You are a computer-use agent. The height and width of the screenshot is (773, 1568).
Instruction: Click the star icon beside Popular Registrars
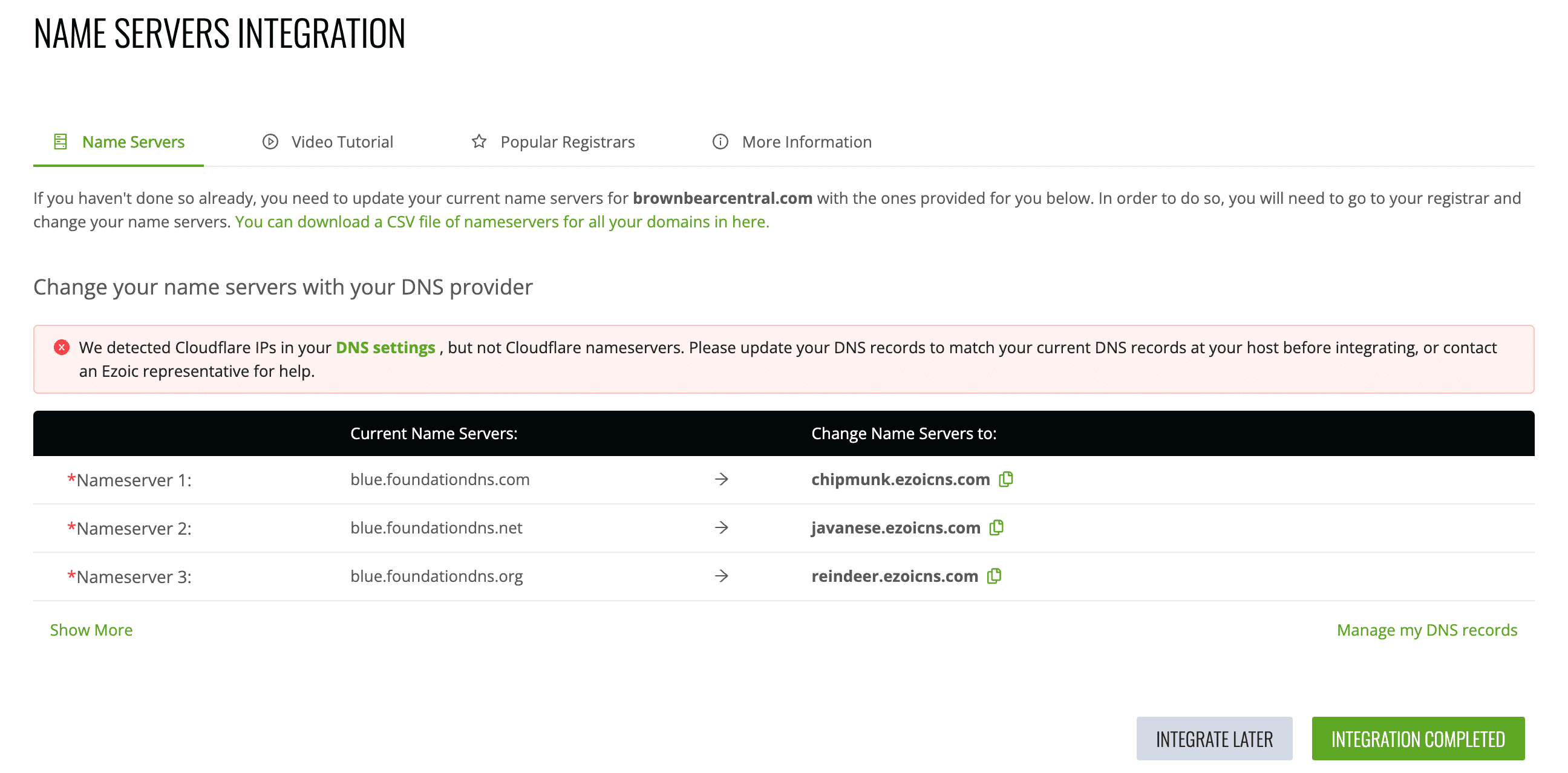pyautogui.click(x=479, y=141)
